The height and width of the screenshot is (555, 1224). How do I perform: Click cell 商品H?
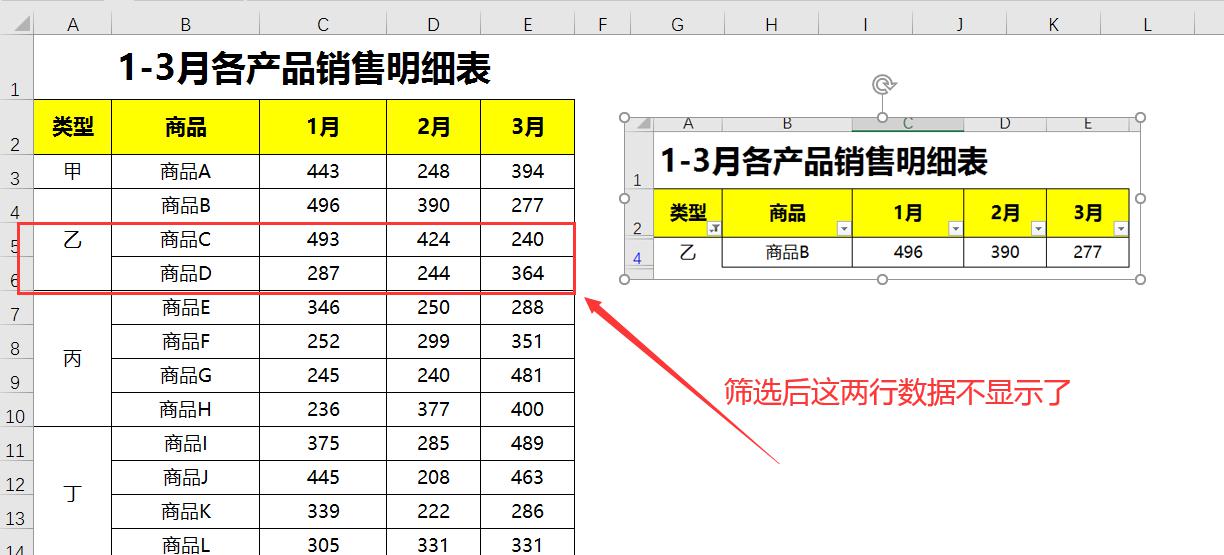(186, 410)
